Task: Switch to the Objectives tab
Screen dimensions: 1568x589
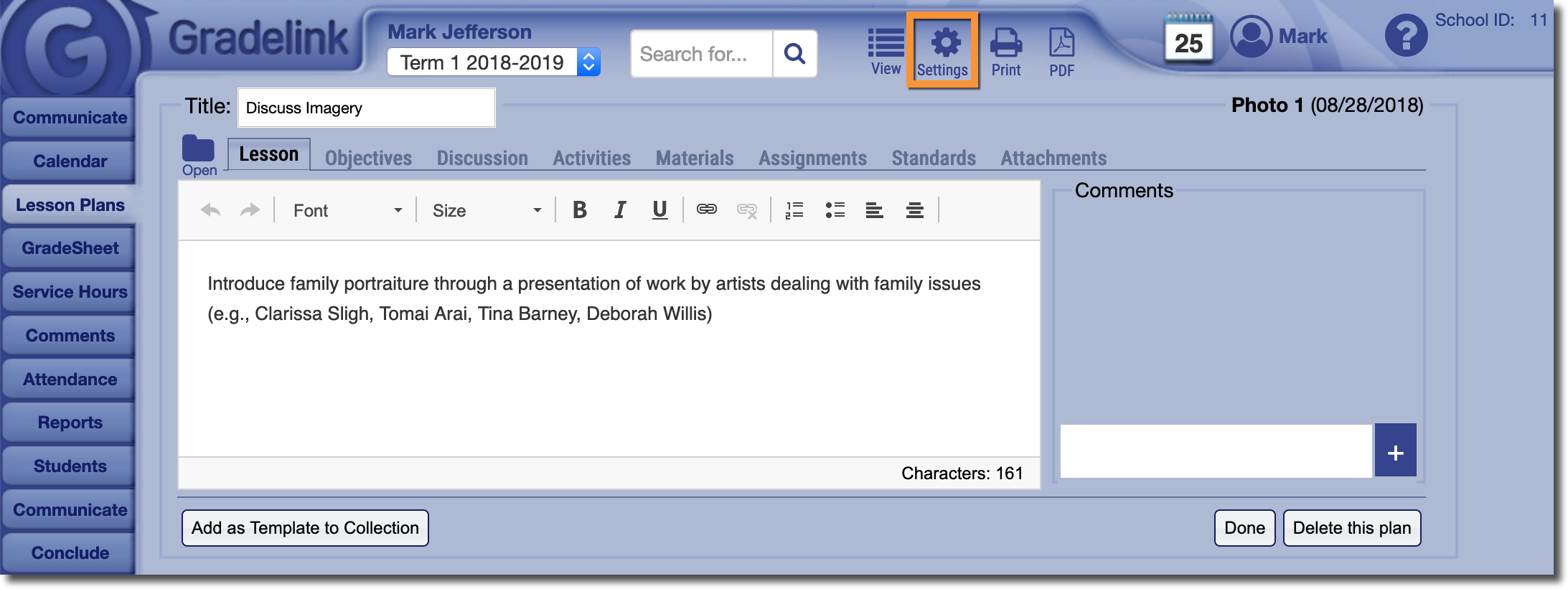Action: tap(368, 158)
